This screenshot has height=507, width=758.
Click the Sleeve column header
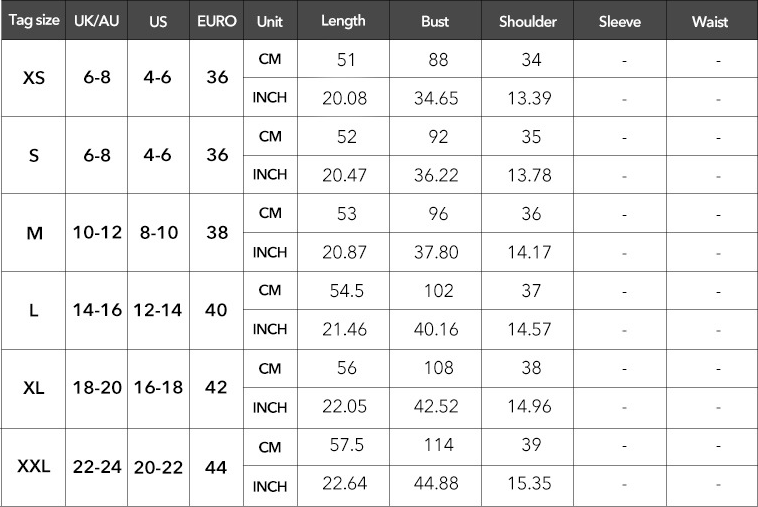pos(620,21)
